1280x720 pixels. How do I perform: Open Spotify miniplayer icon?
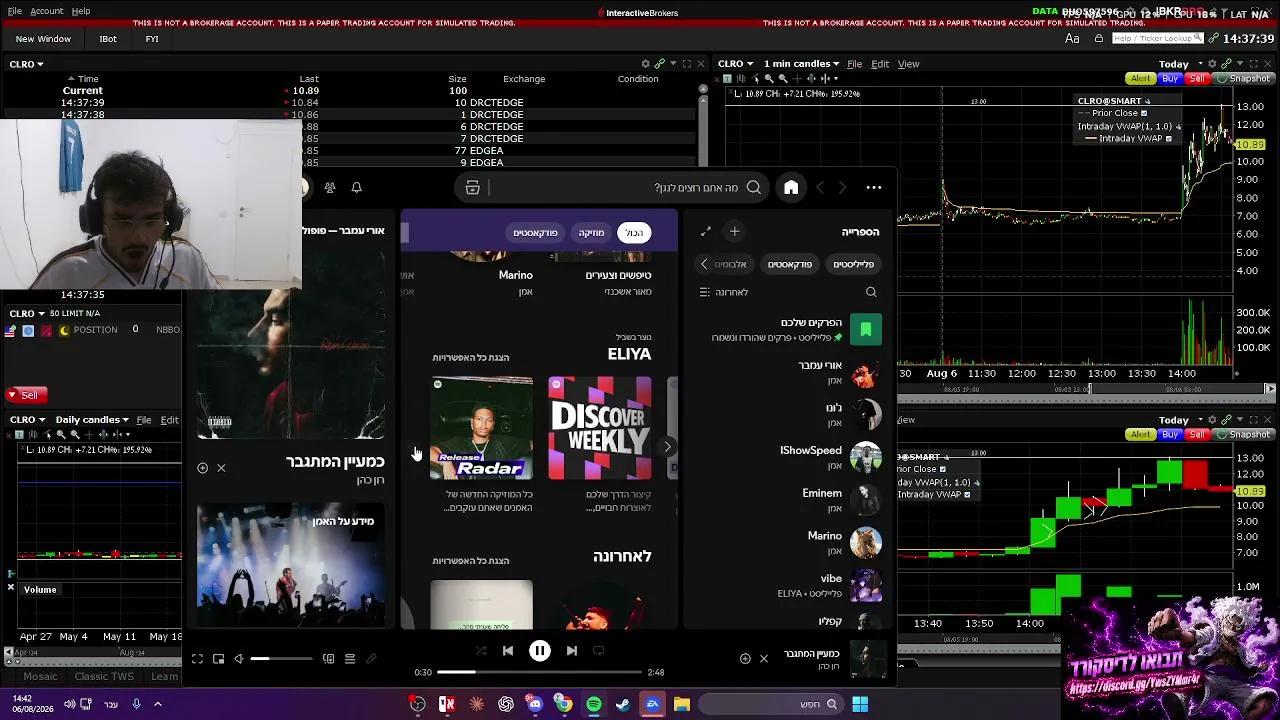pos(218,659)
